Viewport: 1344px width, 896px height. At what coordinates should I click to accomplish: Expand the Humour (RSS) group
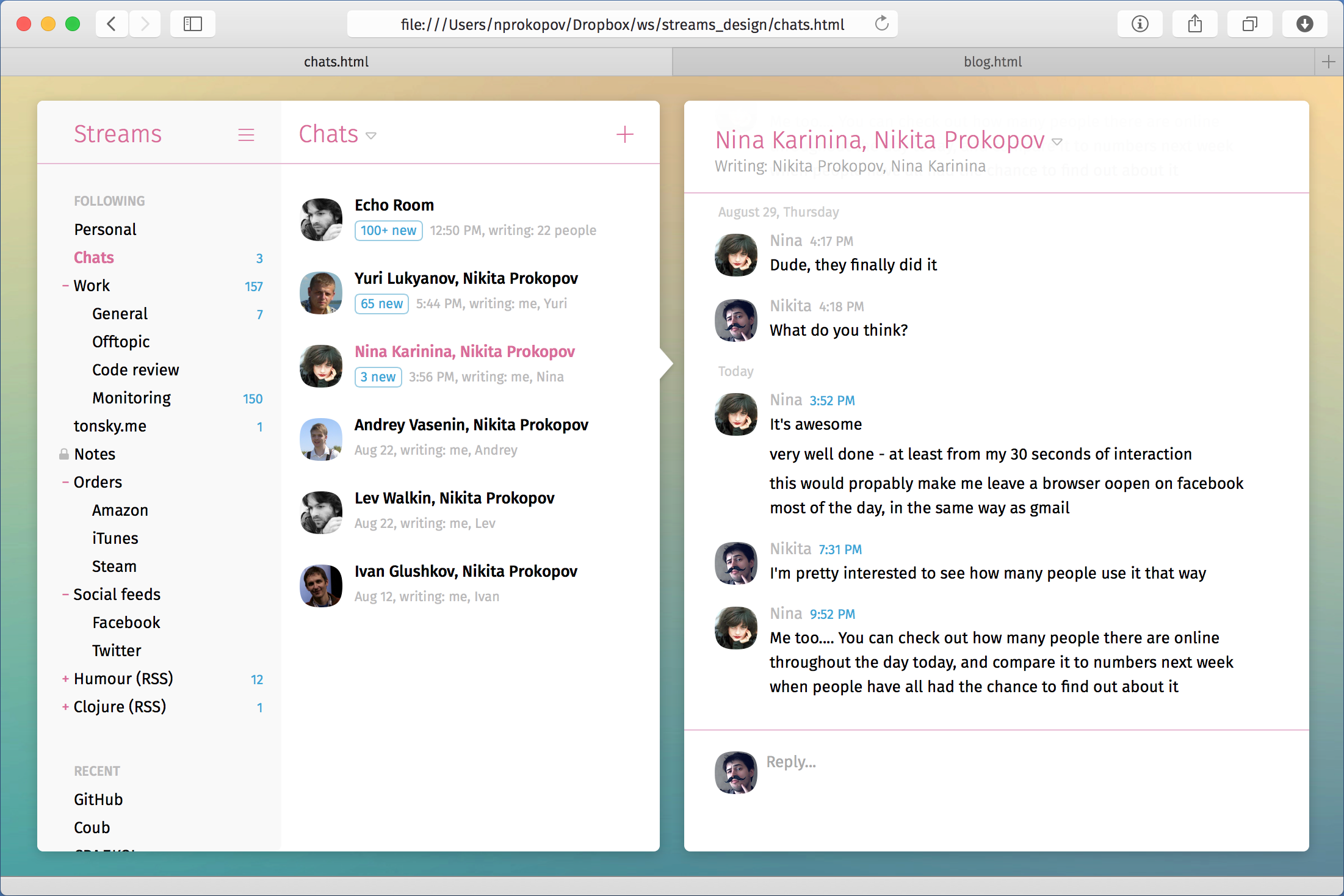pyautogui.click(x=65, y=679)
